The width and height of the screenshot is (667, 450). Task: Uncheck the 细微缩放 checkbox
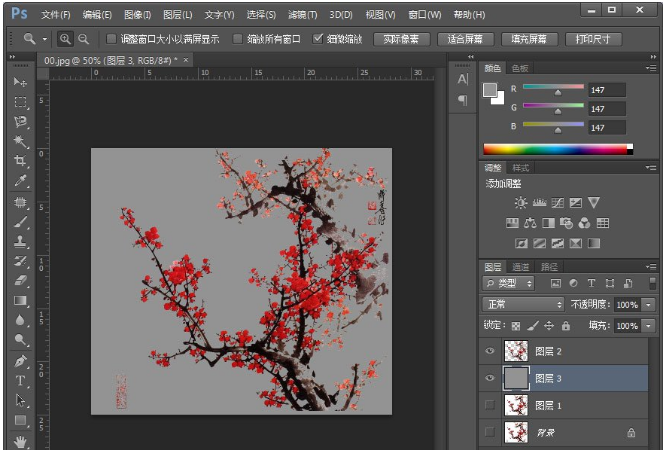click(318, 39)
